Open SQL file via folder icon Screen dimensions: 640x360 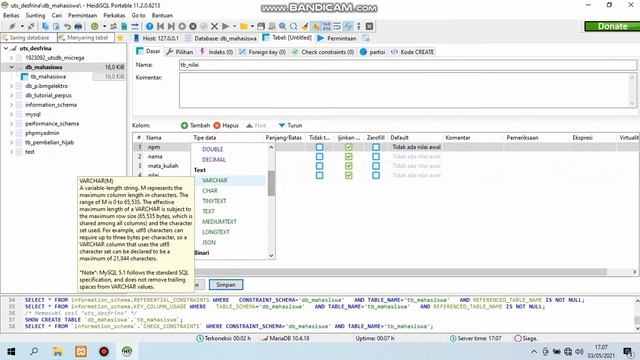(x=244, y=26)
